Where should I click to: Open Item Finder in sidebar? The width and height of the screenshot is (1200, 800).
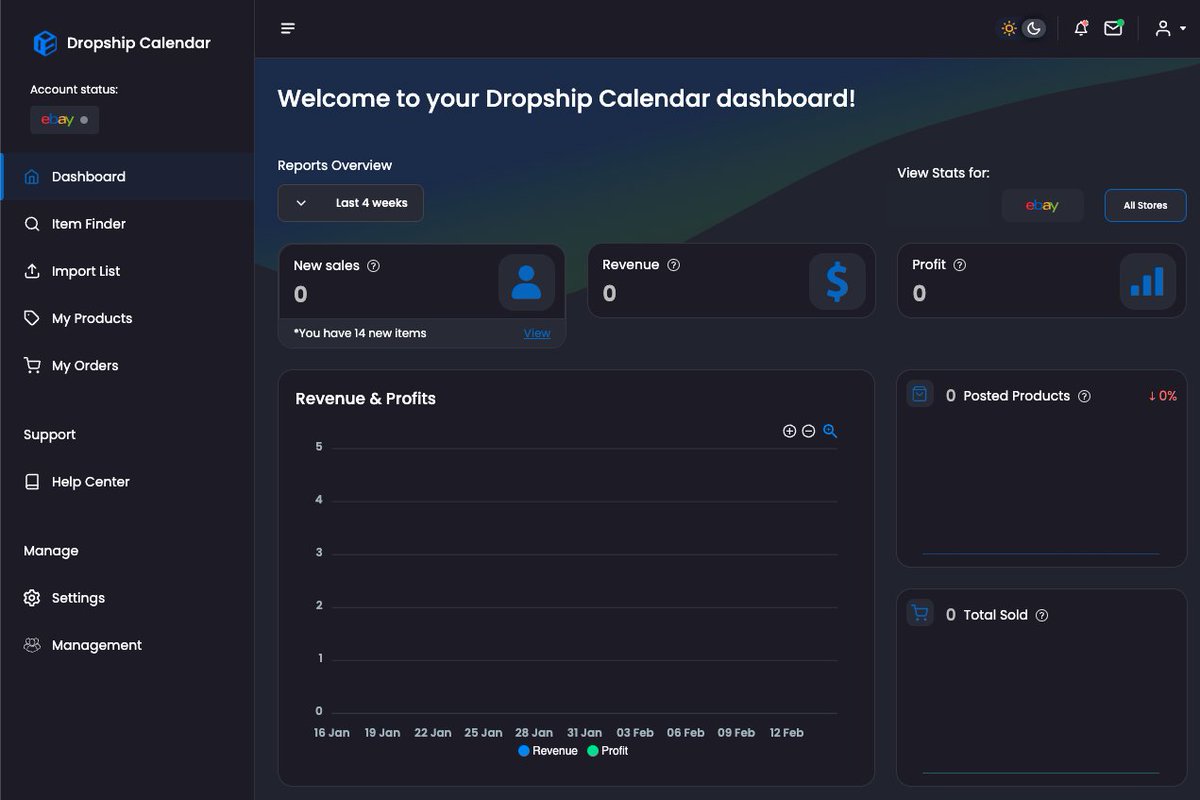click(127, 224)
